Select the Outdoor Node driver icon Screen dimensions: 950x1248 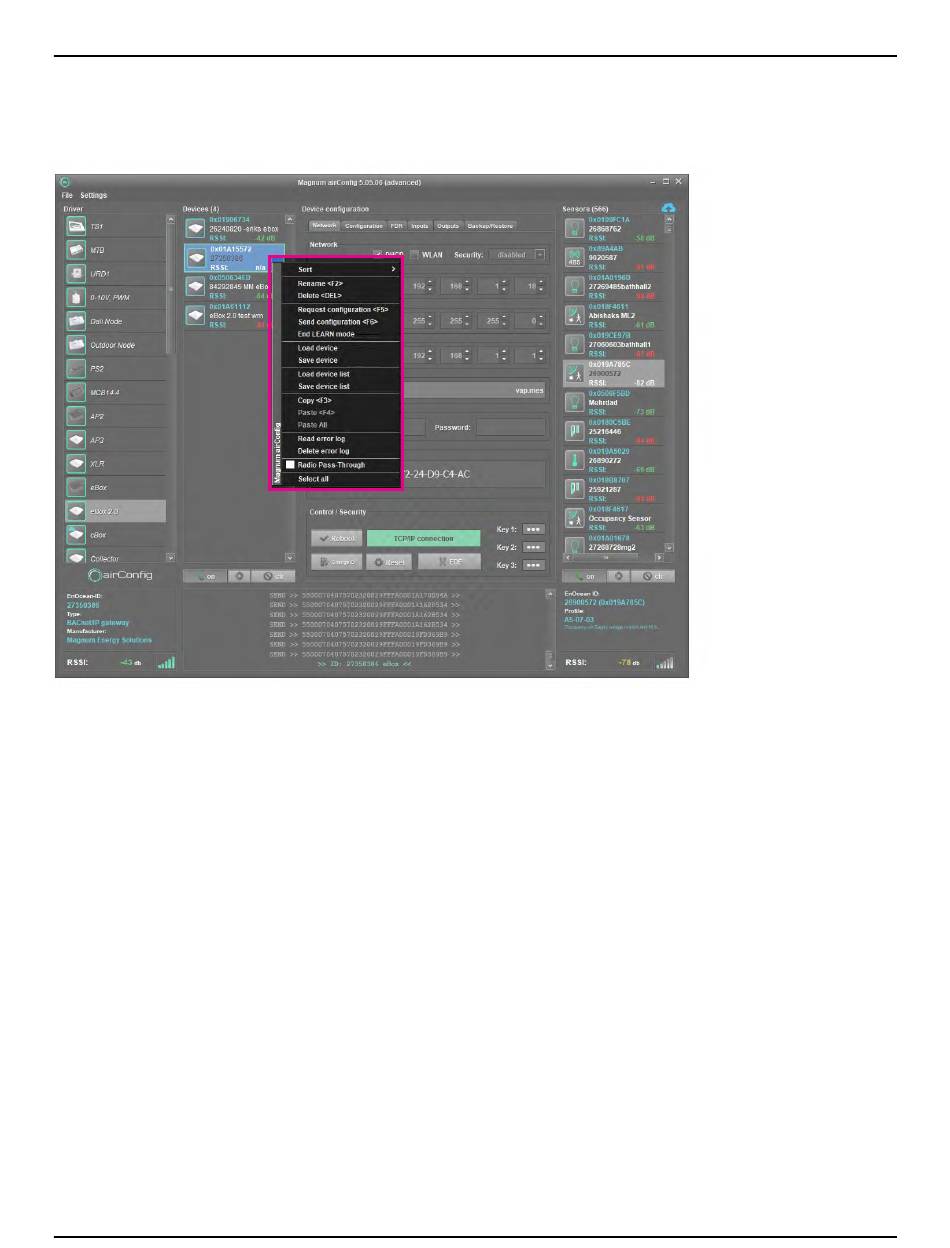click(x=77, y=345)
